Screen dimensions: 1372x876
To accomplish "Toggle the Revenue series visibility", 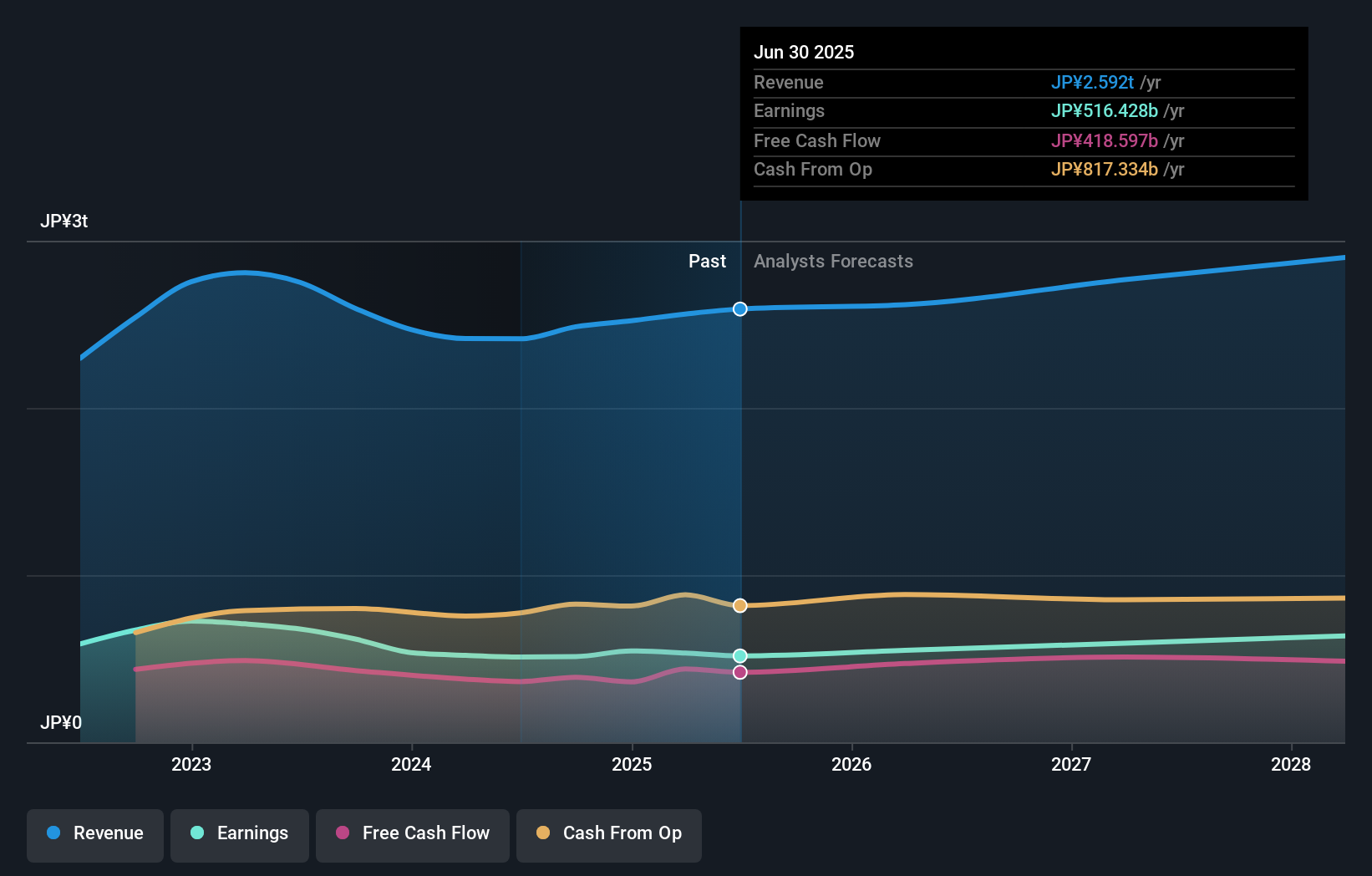I will [x=94, y=833].
